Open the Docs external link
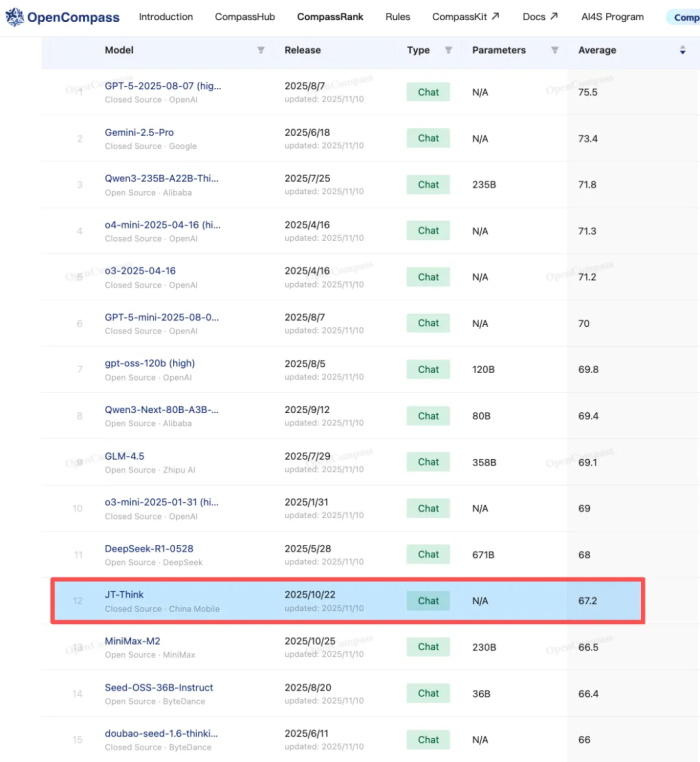700x762 pixels. pyautogui.click(x=540, y=17)
